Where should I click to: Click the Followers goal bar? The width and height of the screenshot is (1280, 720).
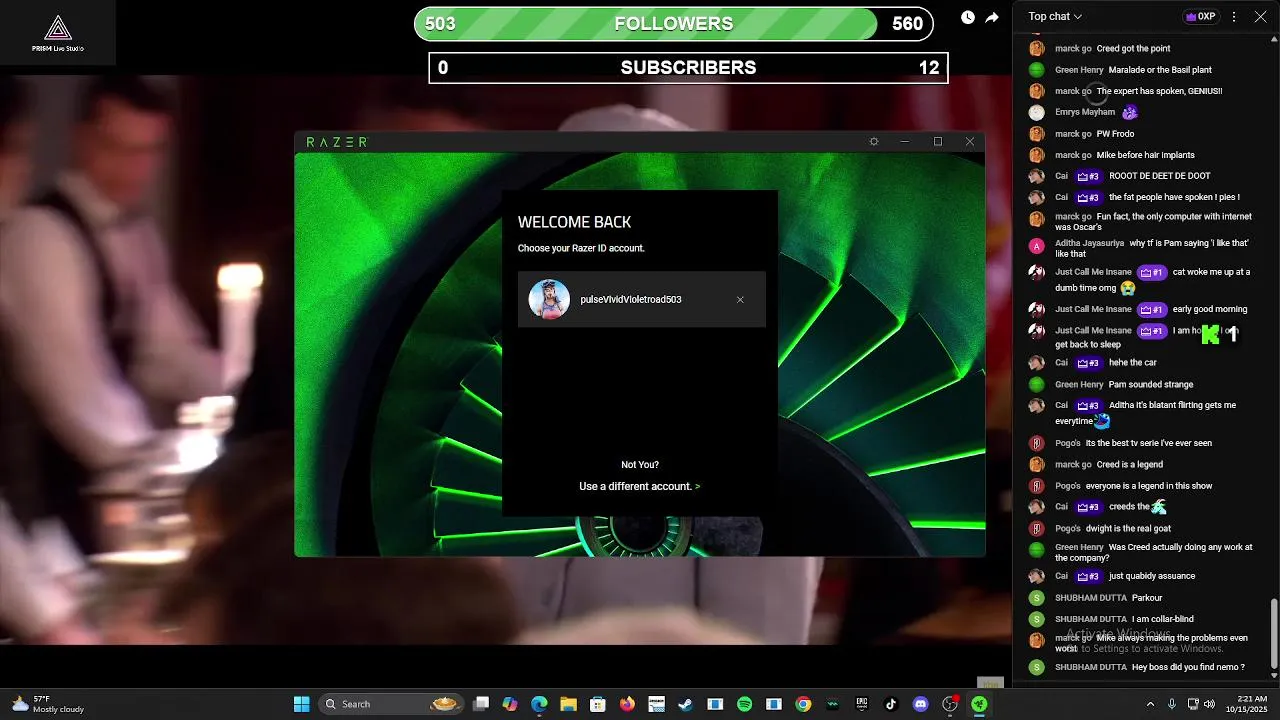pos(674,24)
